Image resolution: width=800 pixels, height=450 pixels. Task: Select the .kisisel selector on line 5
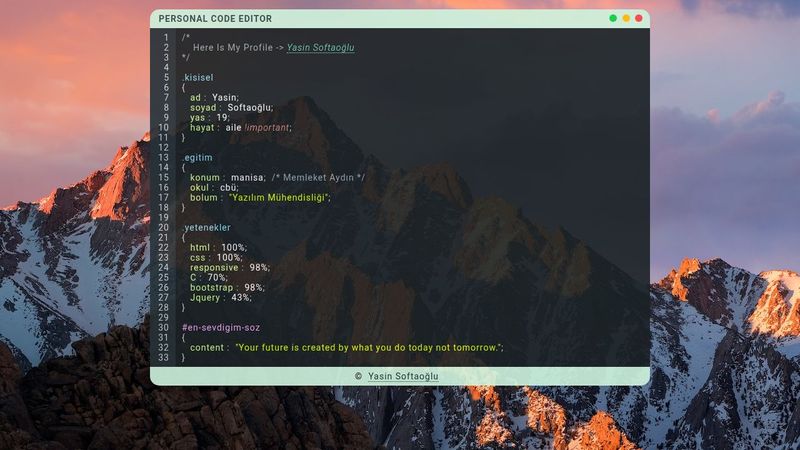coord(198,77)
